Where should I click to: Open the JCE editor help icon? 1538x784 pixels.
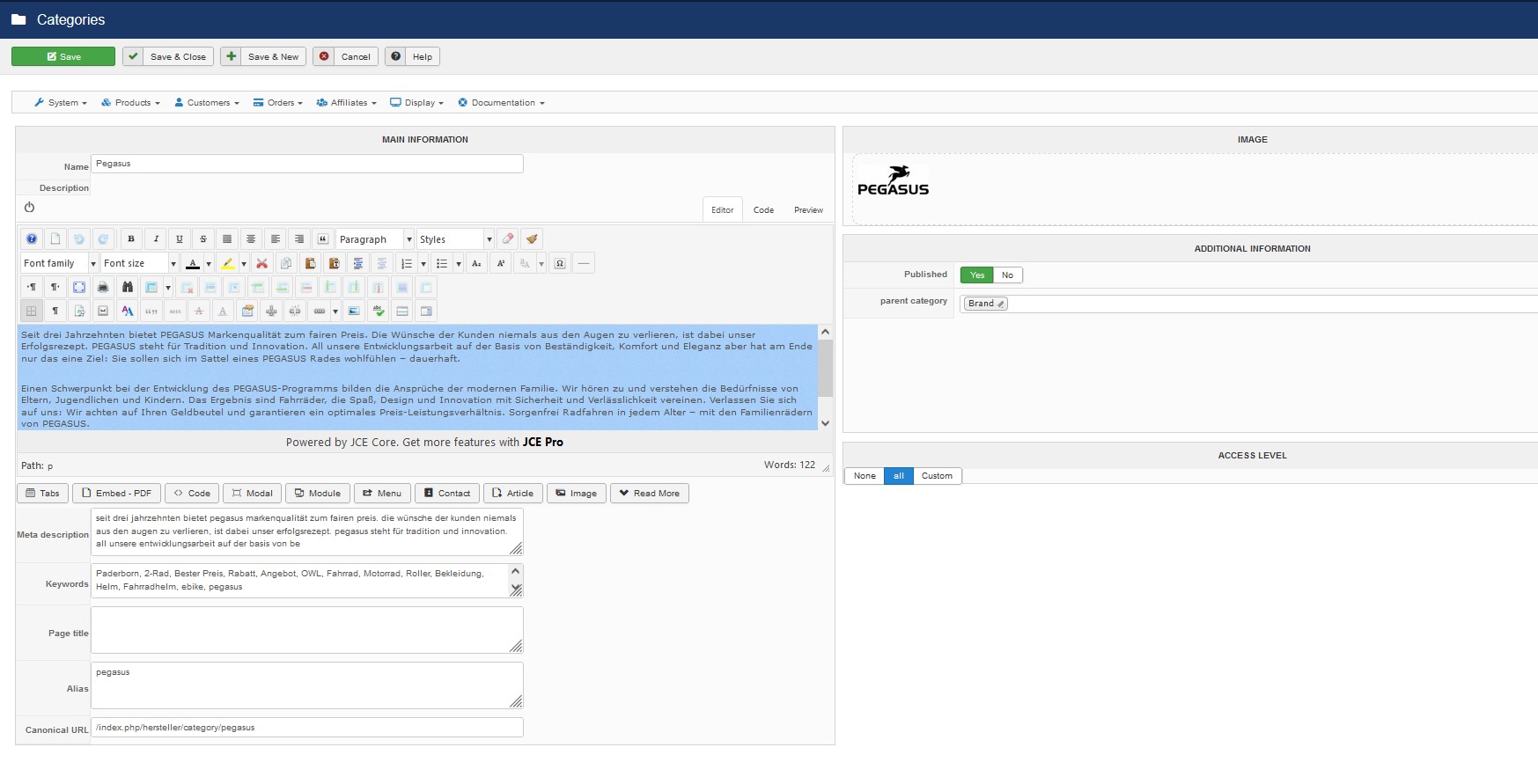(x=31, y=239)
